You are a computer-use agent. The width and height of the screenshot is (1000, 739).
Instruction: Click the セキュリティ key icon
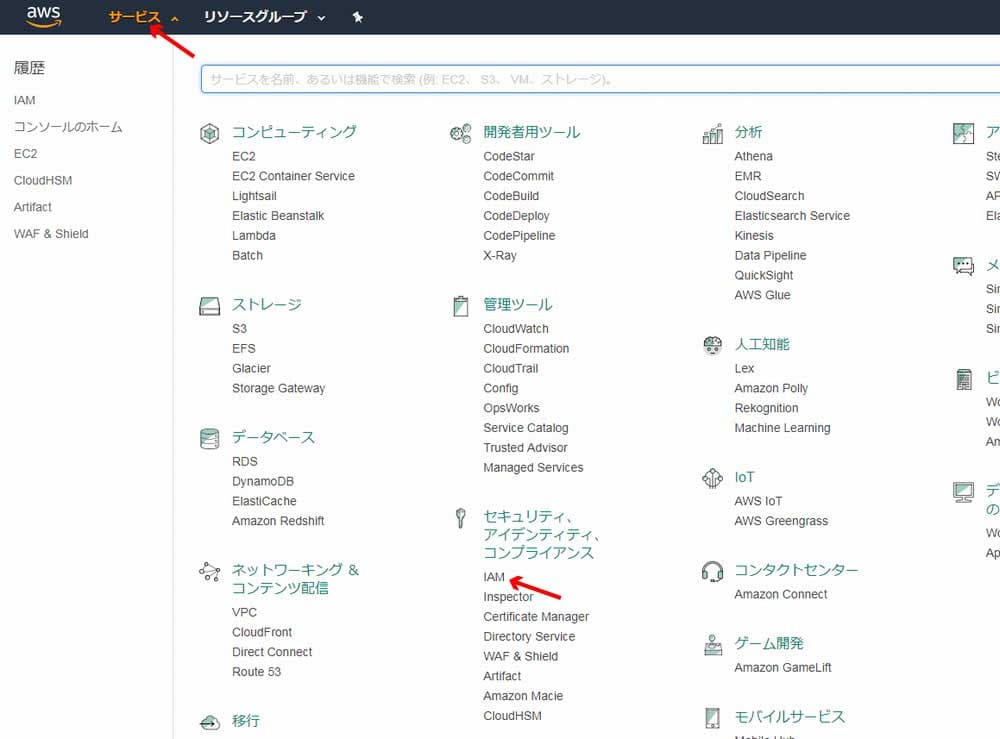(x=460, y=518)
